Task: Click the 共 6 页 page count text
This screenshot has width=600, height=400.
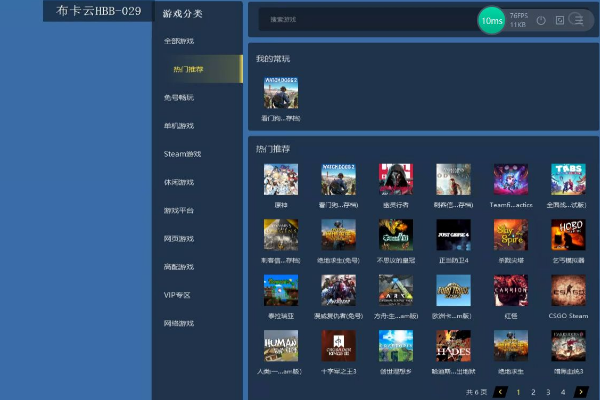Action: pos(476,392)
